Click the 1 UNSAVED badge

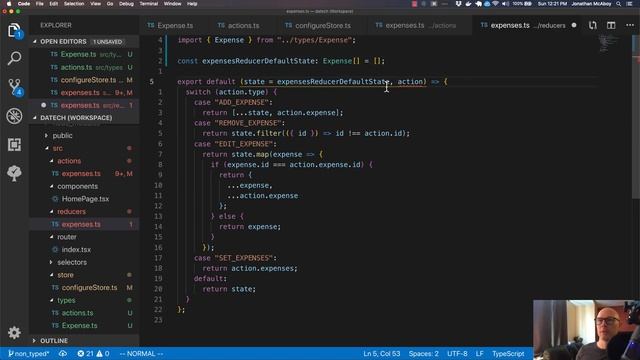[107, 42]
